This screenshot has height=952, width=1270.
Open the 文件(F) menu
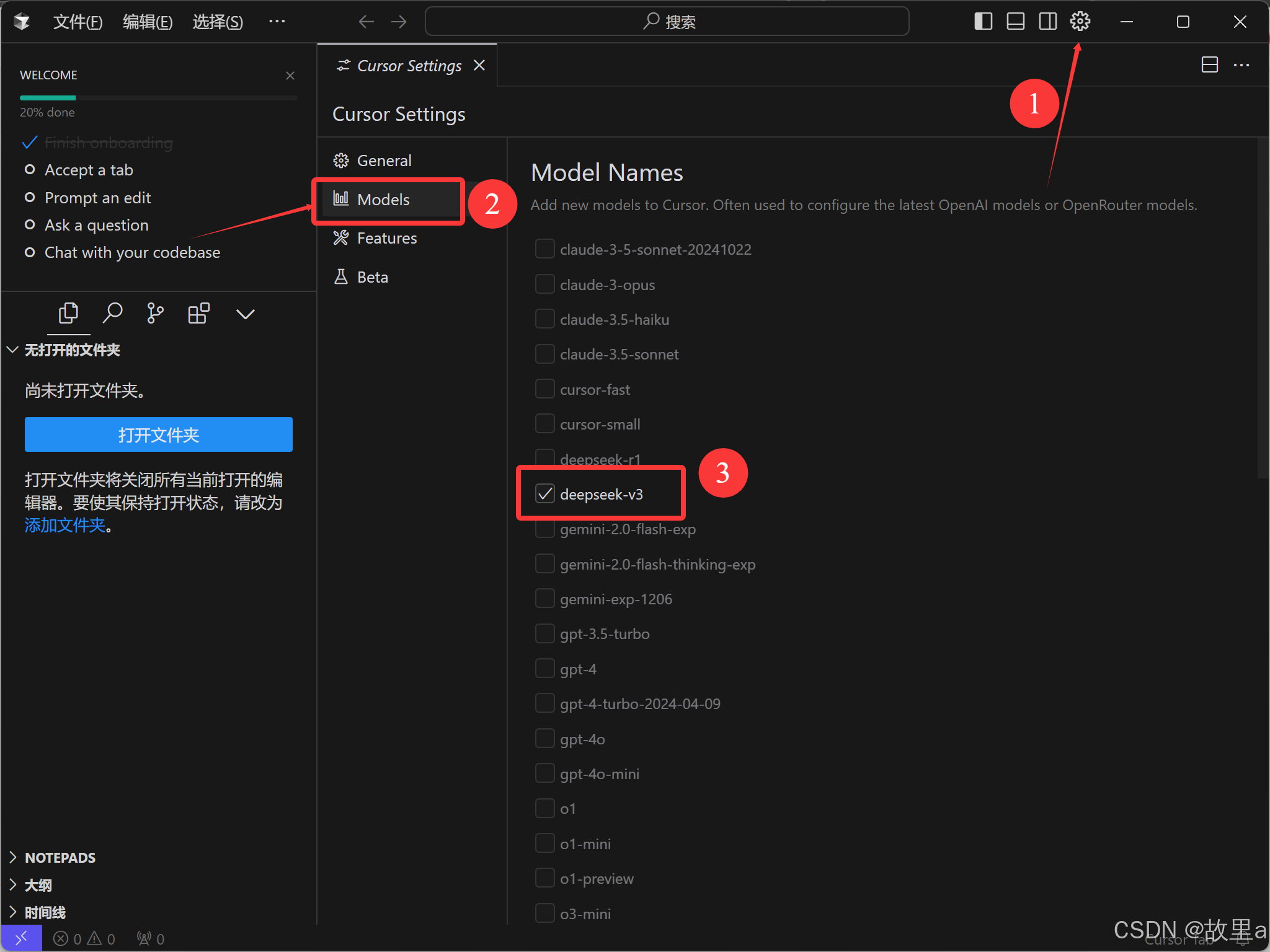[78, 22]
